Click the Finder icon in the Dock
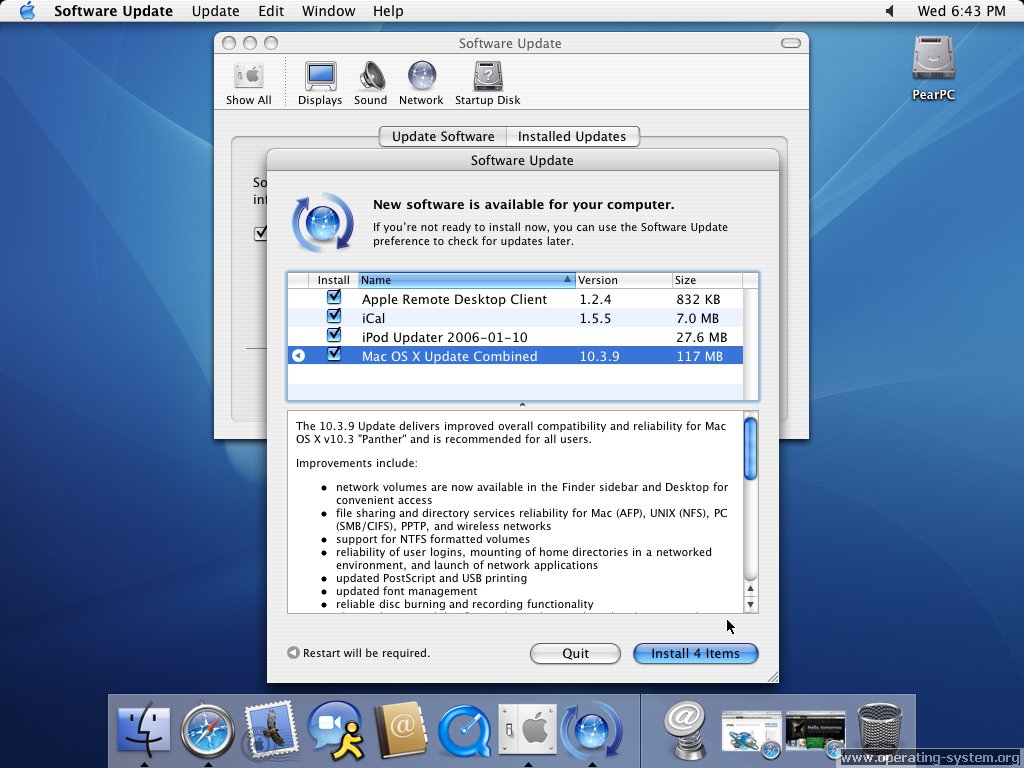 [x=144, y=729]
